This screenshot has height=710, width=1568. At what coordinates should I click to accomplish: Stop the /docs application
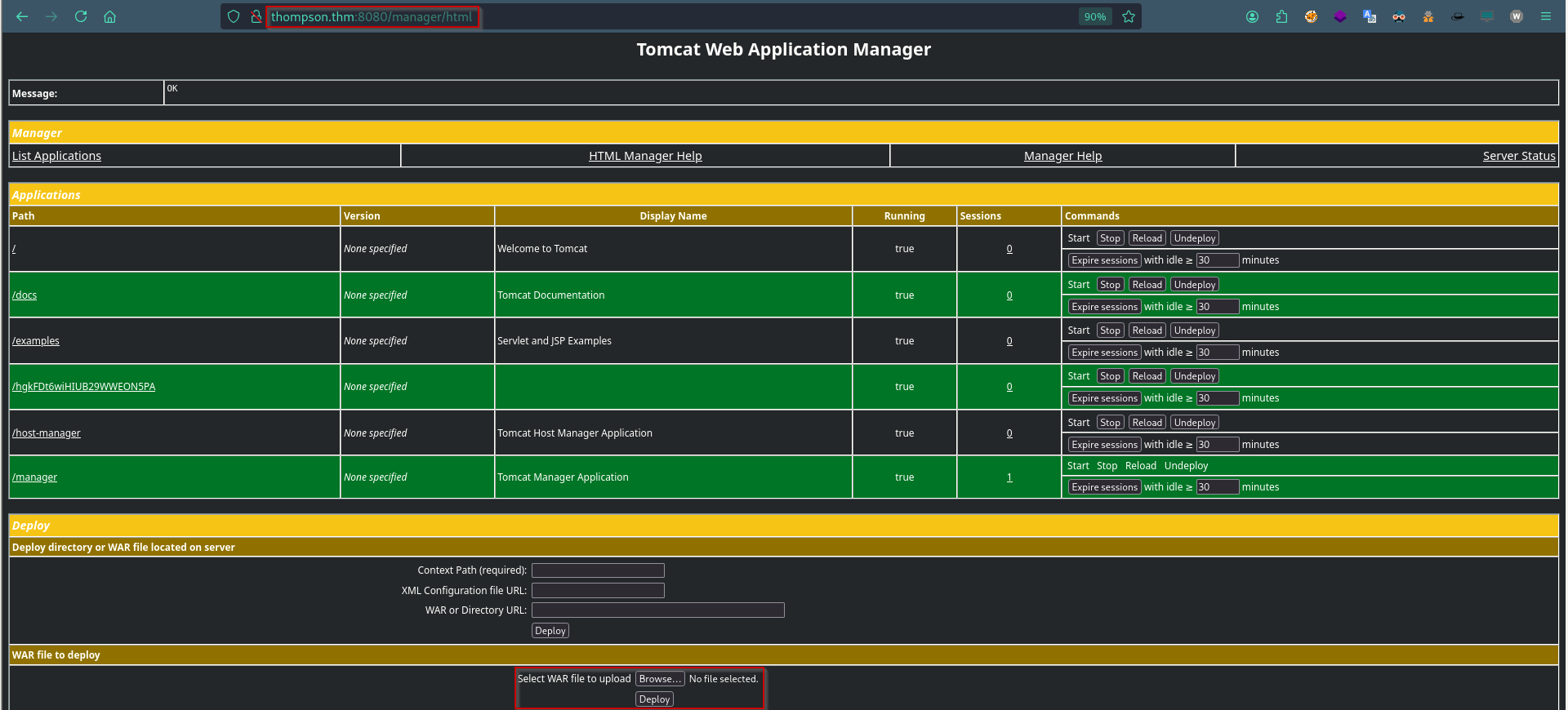coord(1110,285)
